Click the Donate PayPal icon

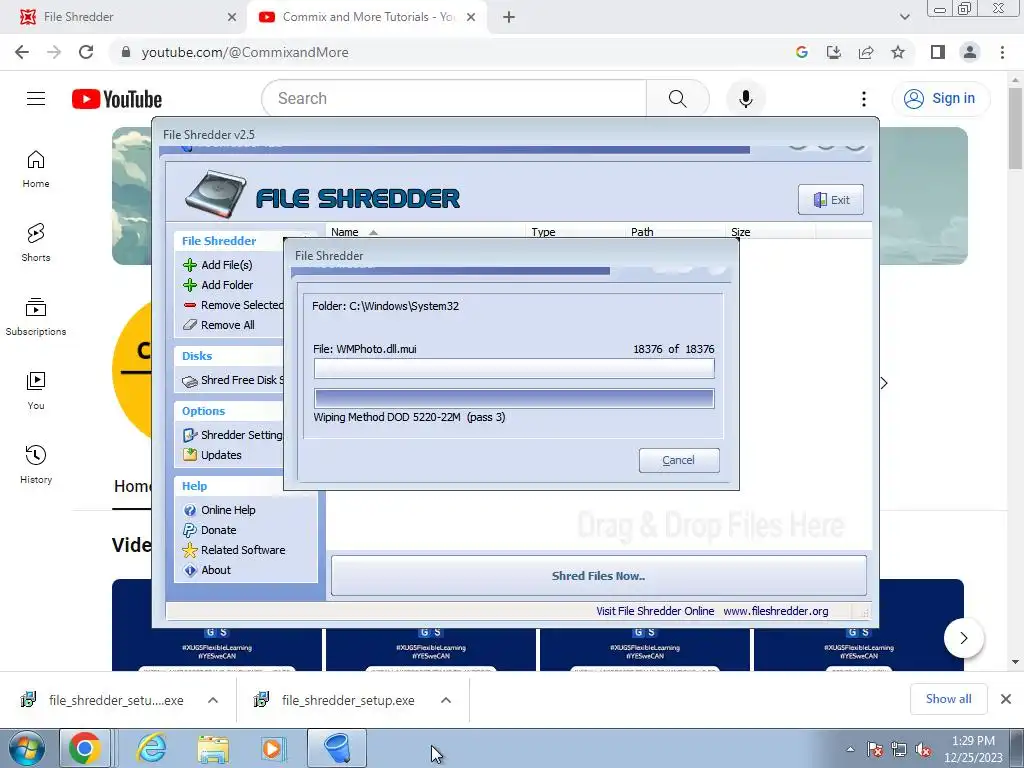(x=190, y=530)
